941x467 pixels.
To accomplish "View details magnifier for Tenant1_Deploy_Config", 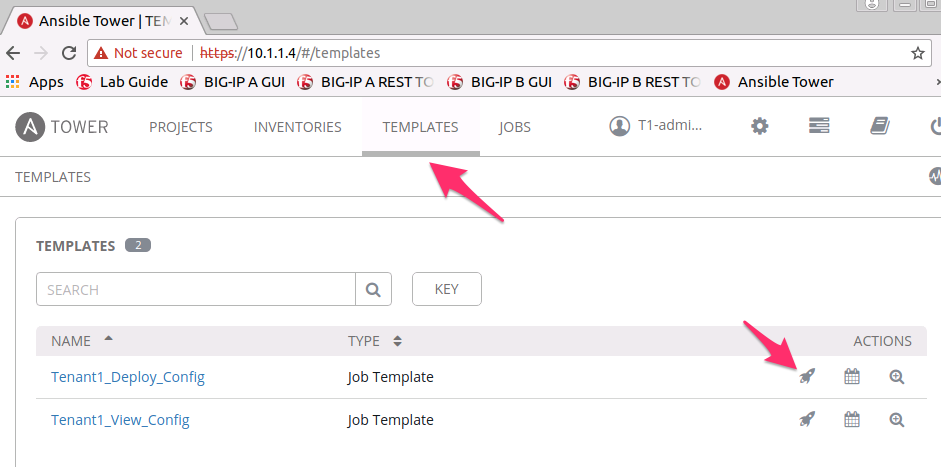I will 897,377.
